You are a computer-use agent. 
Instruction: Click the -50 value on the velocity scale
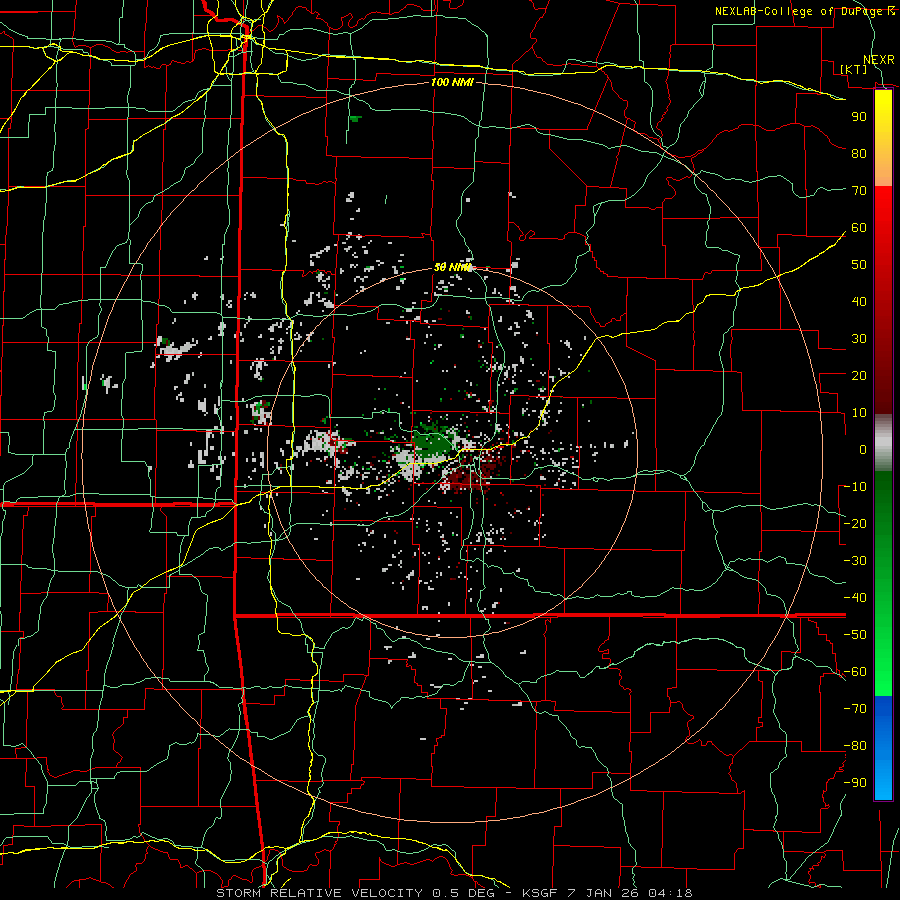coord(855,635)
